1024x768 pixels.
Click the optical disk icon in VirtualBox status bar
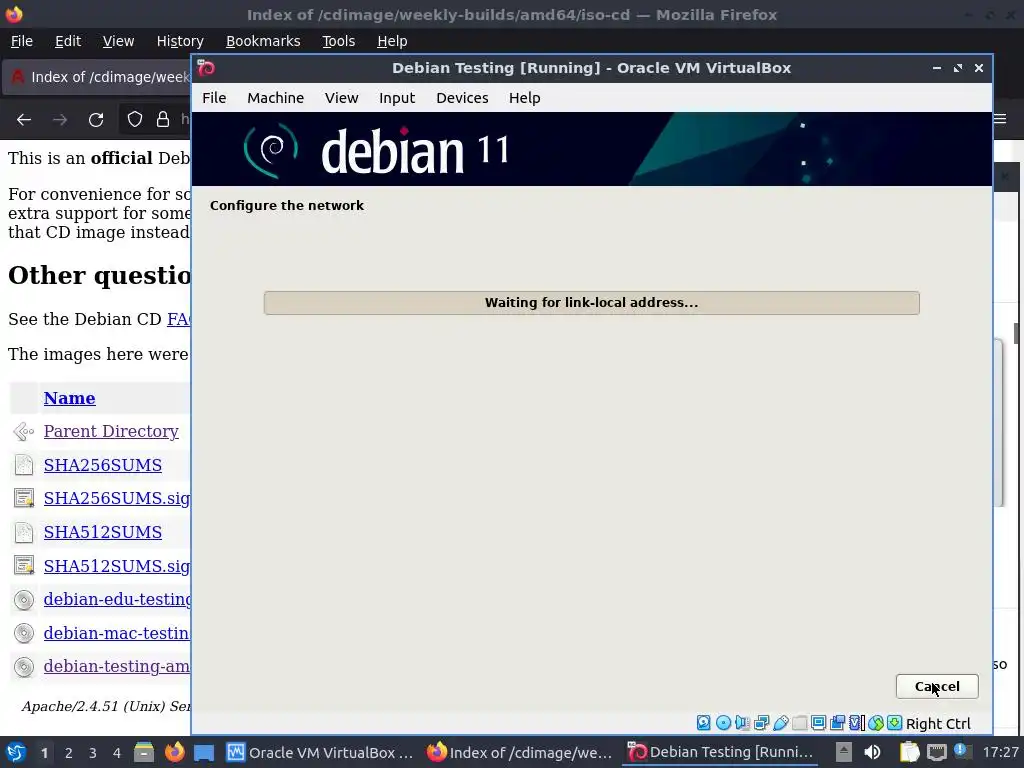pos(723,723)
